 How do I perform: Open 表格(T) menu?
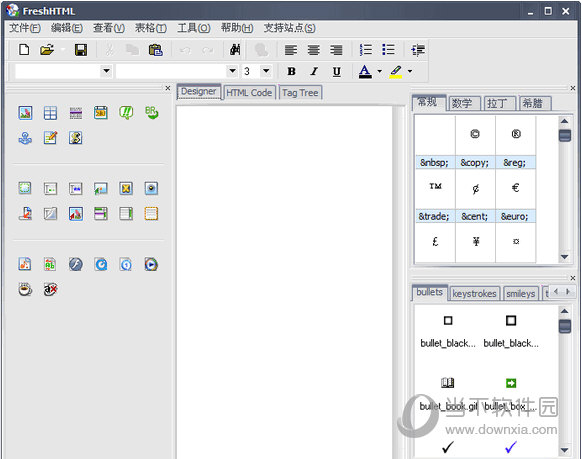click(x=151, y=28)
